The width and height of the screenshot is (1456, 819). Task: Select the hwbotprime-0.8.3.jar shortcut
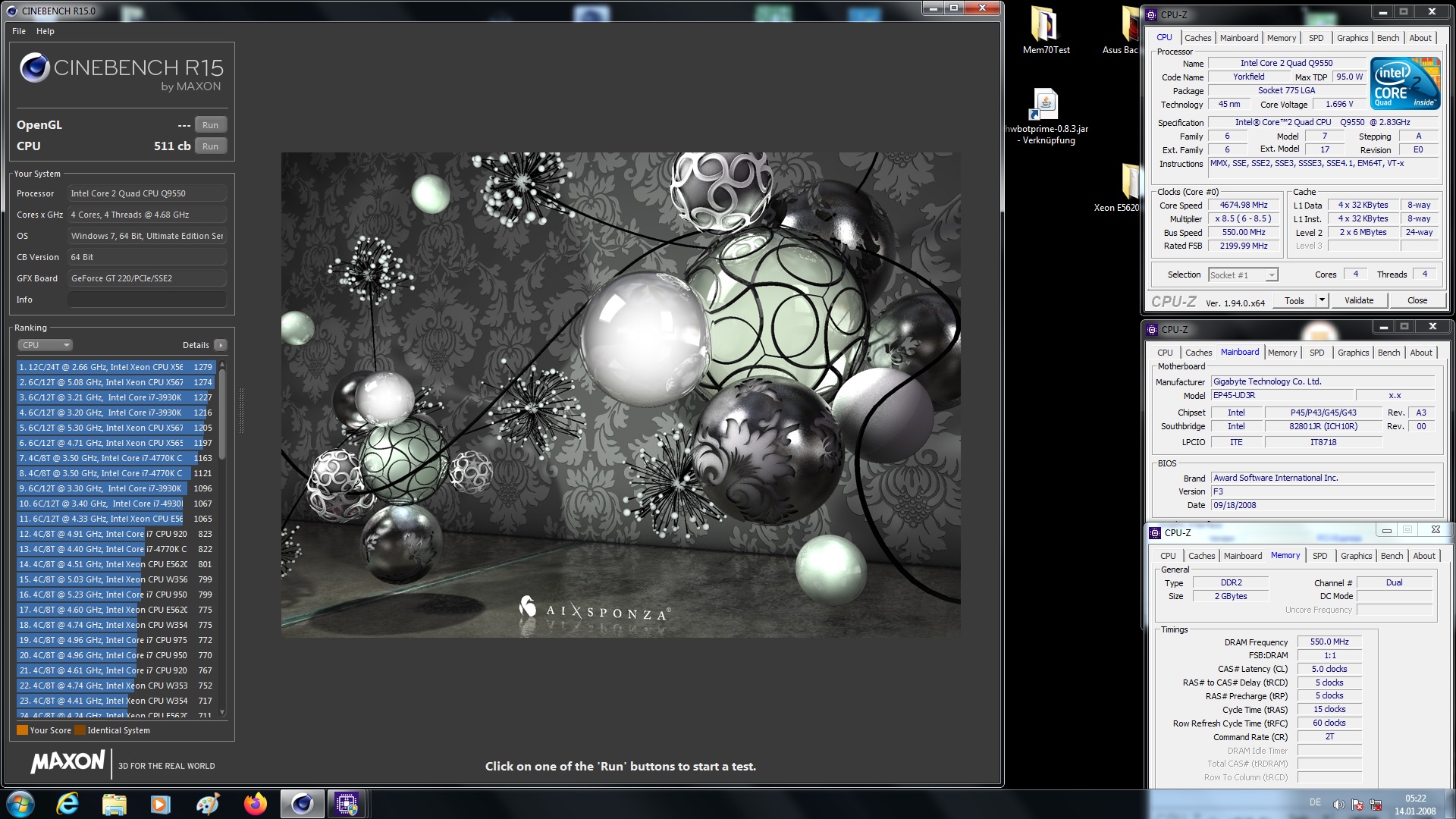point(1046,116)
